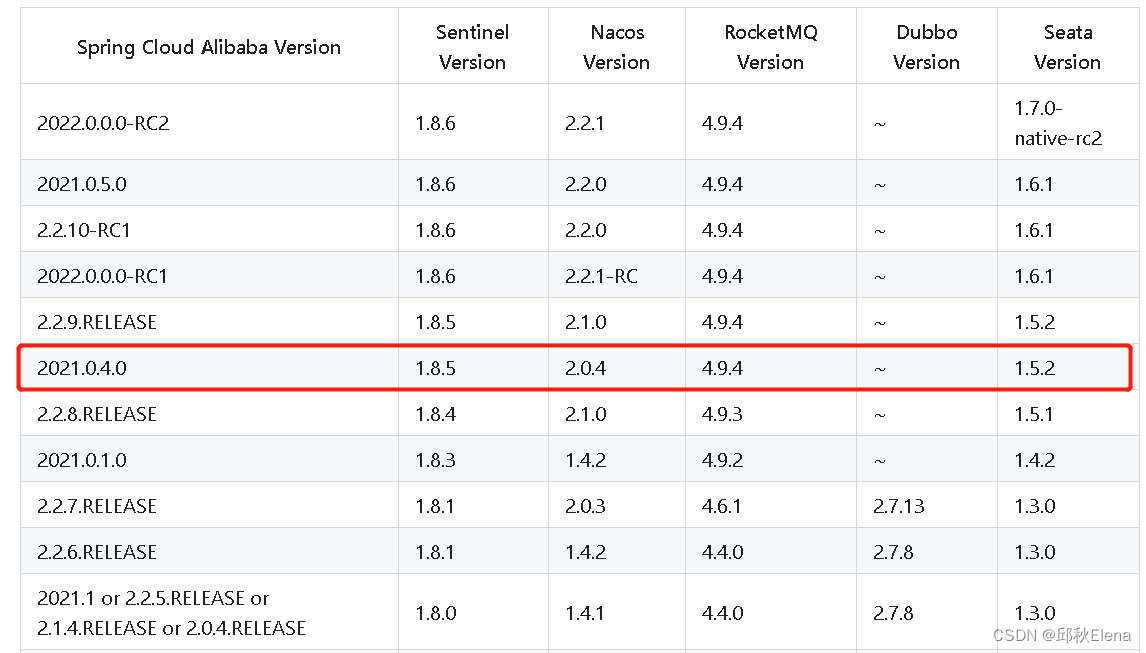Click the "Nacos Version" column header
Screen dimensions: 1146x653
[616, 47]
